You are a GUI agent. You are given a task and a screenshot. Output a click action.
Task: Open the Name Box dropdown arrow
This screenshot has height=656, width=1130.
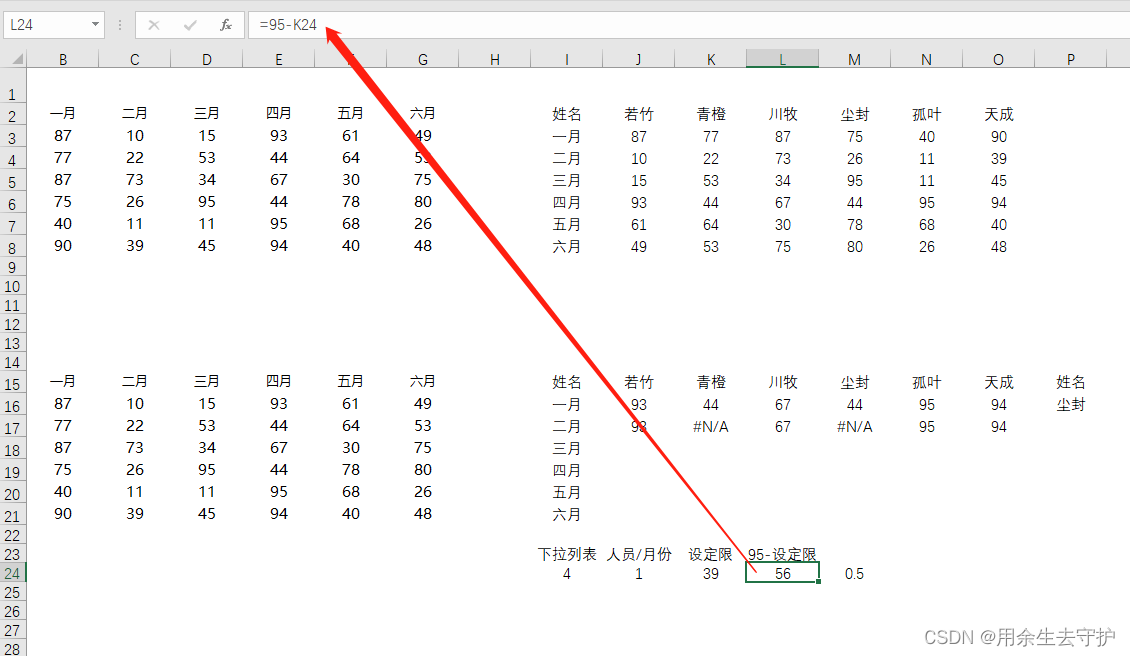click(x=96, y=26)
